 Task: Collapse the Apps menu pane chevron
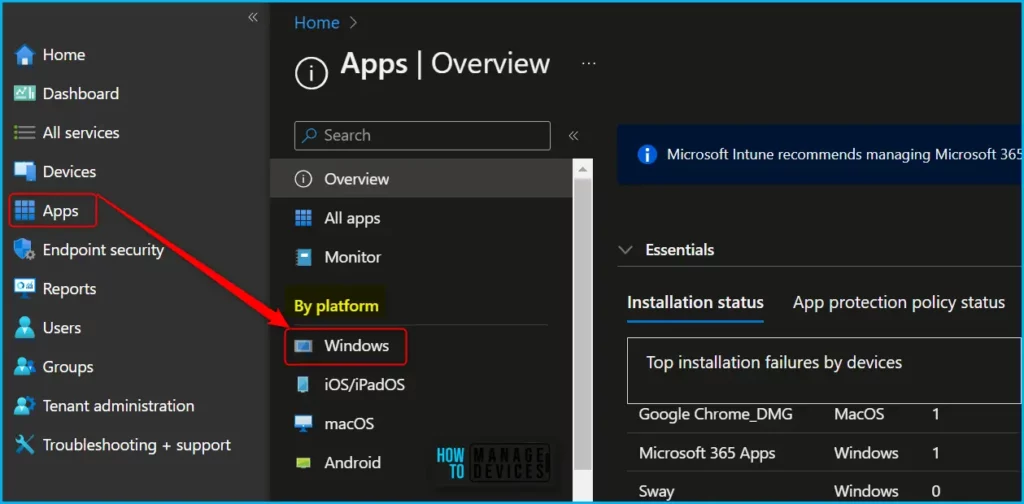(x=573, y=135)
